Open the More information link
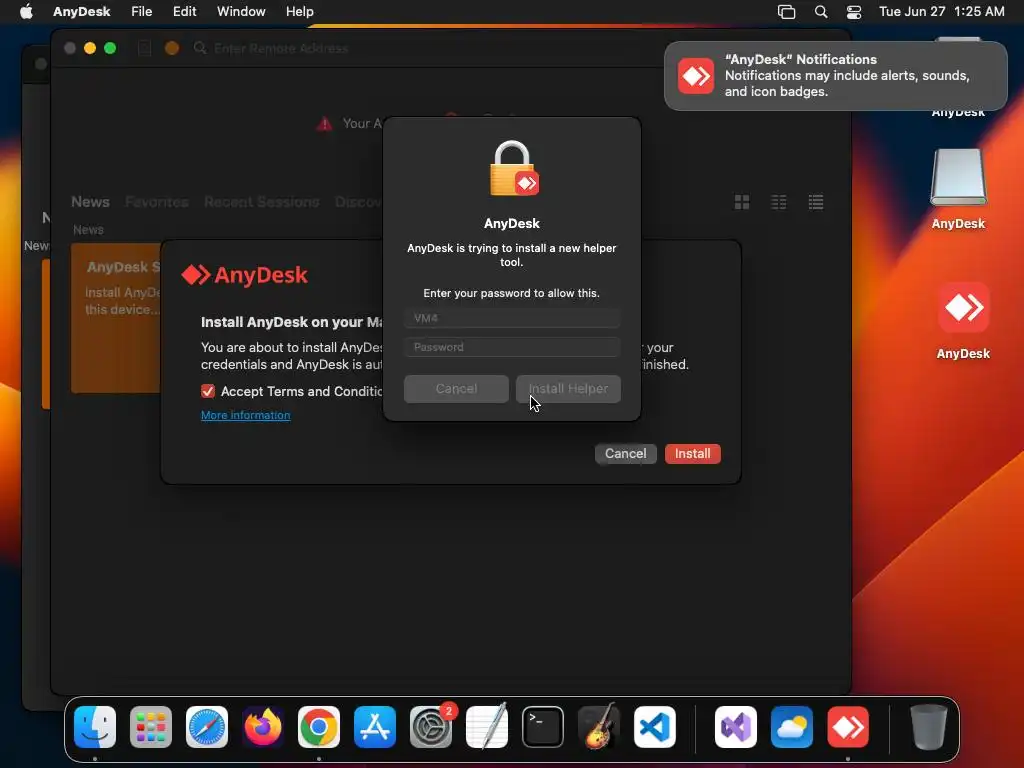The image size is (1024, 768). (246, 415)
